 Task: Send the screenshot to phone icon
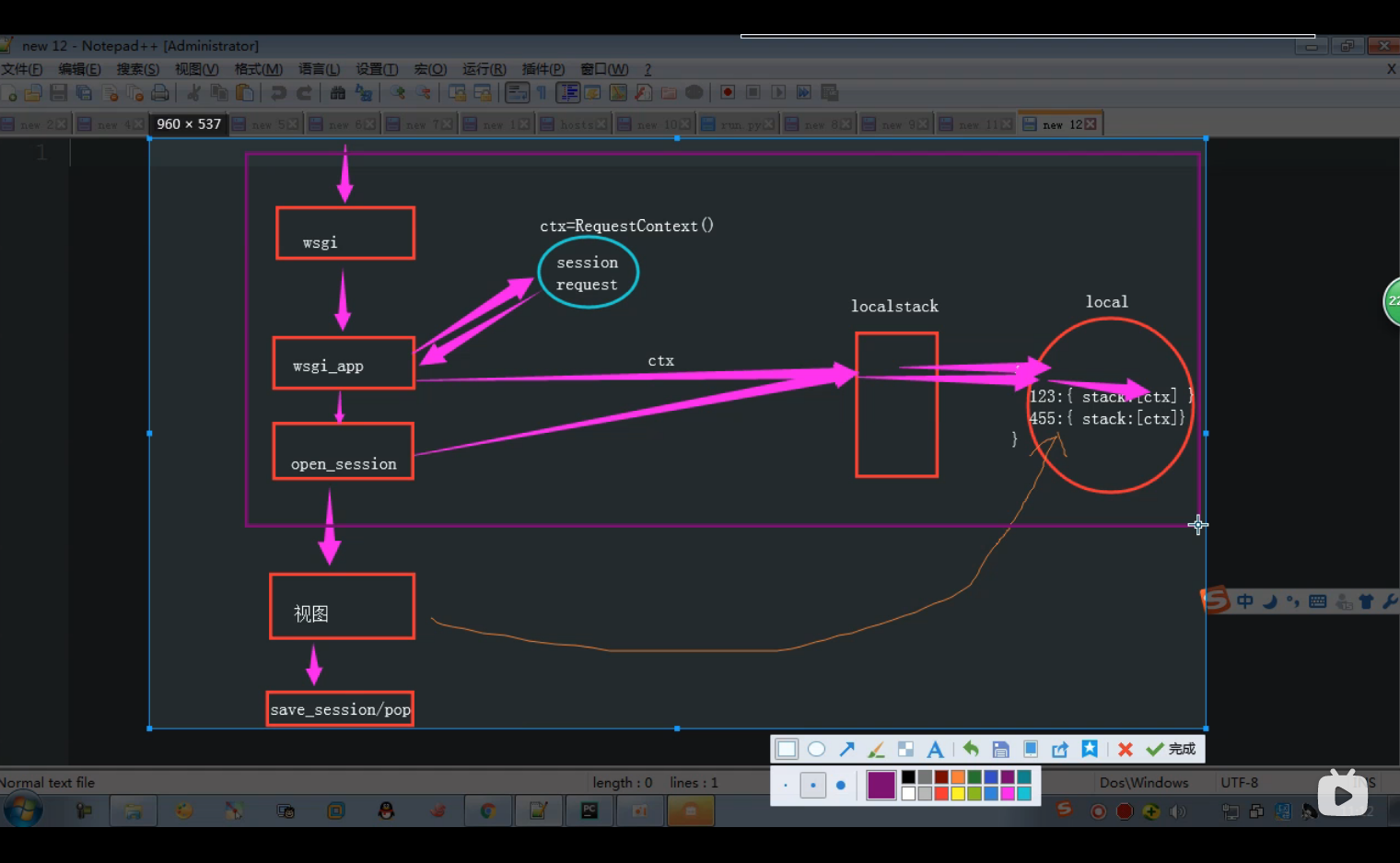(x=1031, y=749)
